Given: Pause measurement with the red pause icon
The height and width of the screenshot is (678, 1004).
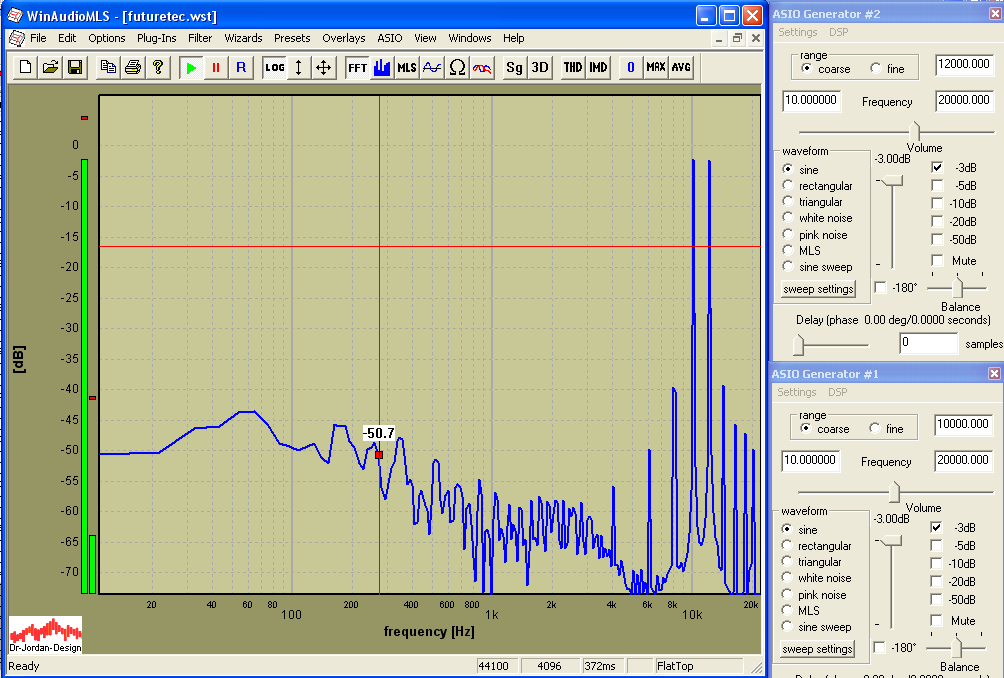Looking at the screenshot, I should click(216, 67).
